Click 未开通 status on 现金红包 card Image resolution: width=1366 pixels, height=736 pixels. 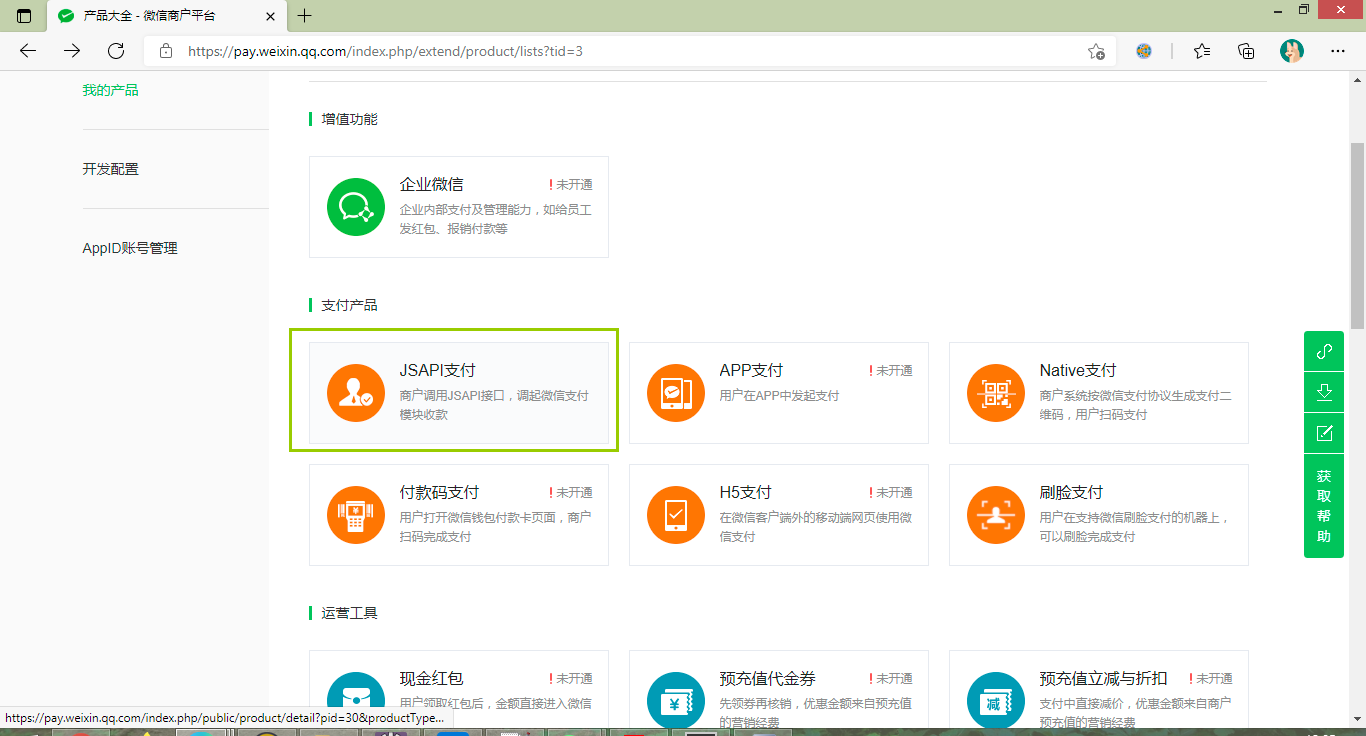pos(571,678)
